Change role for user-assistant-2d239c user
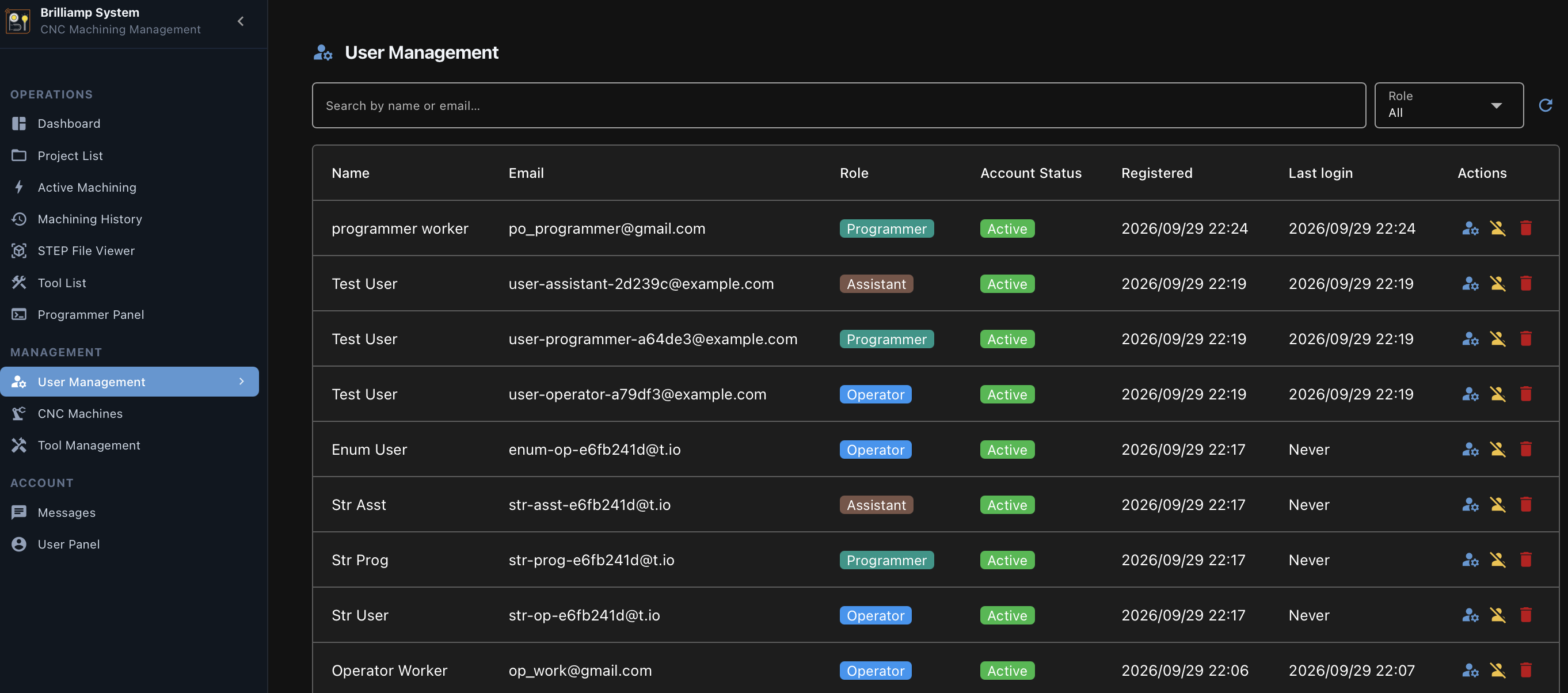 point(1470,284)
